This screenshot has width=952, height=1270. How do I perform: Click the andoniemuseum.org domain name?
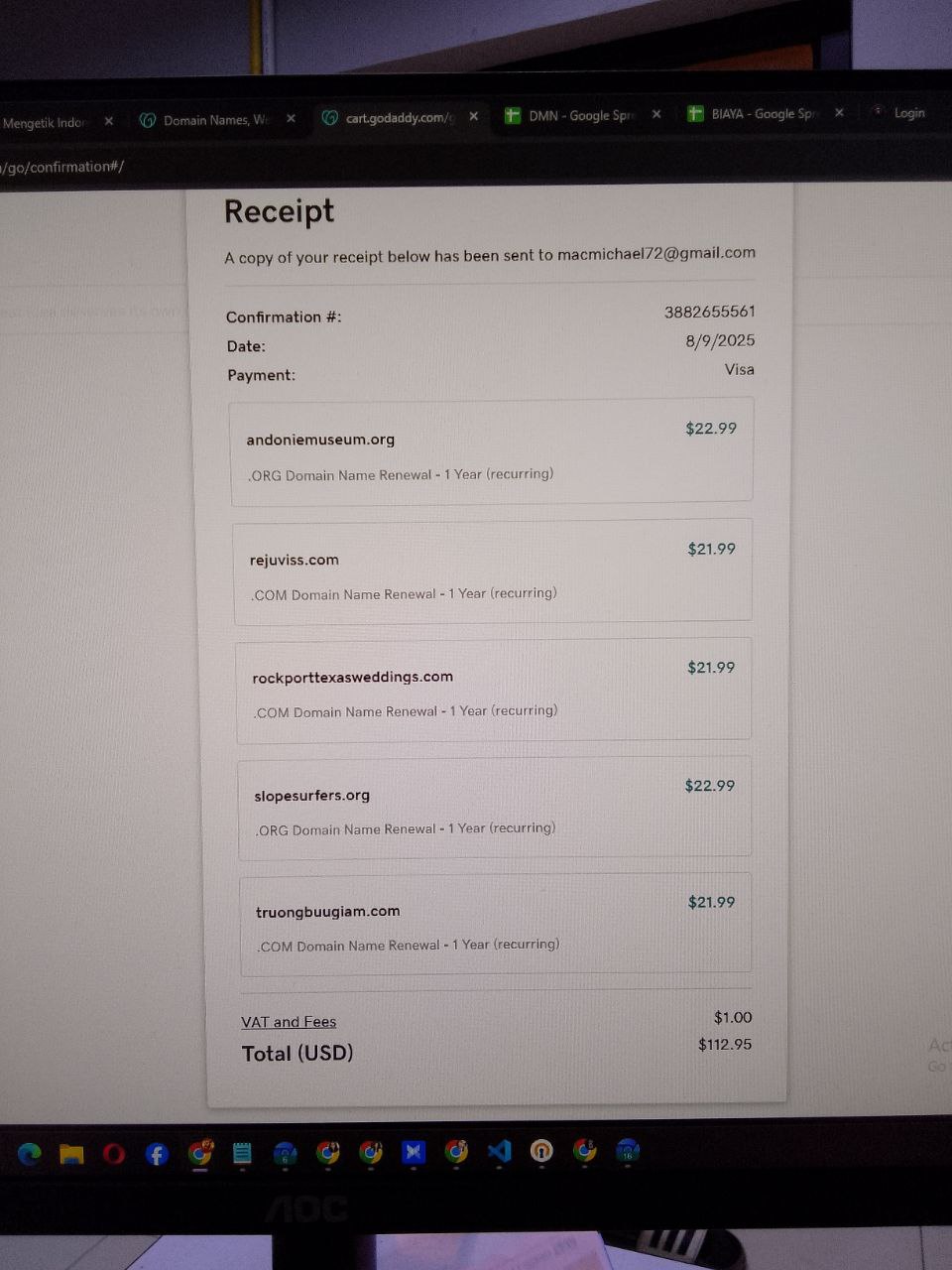coord(320,440)
